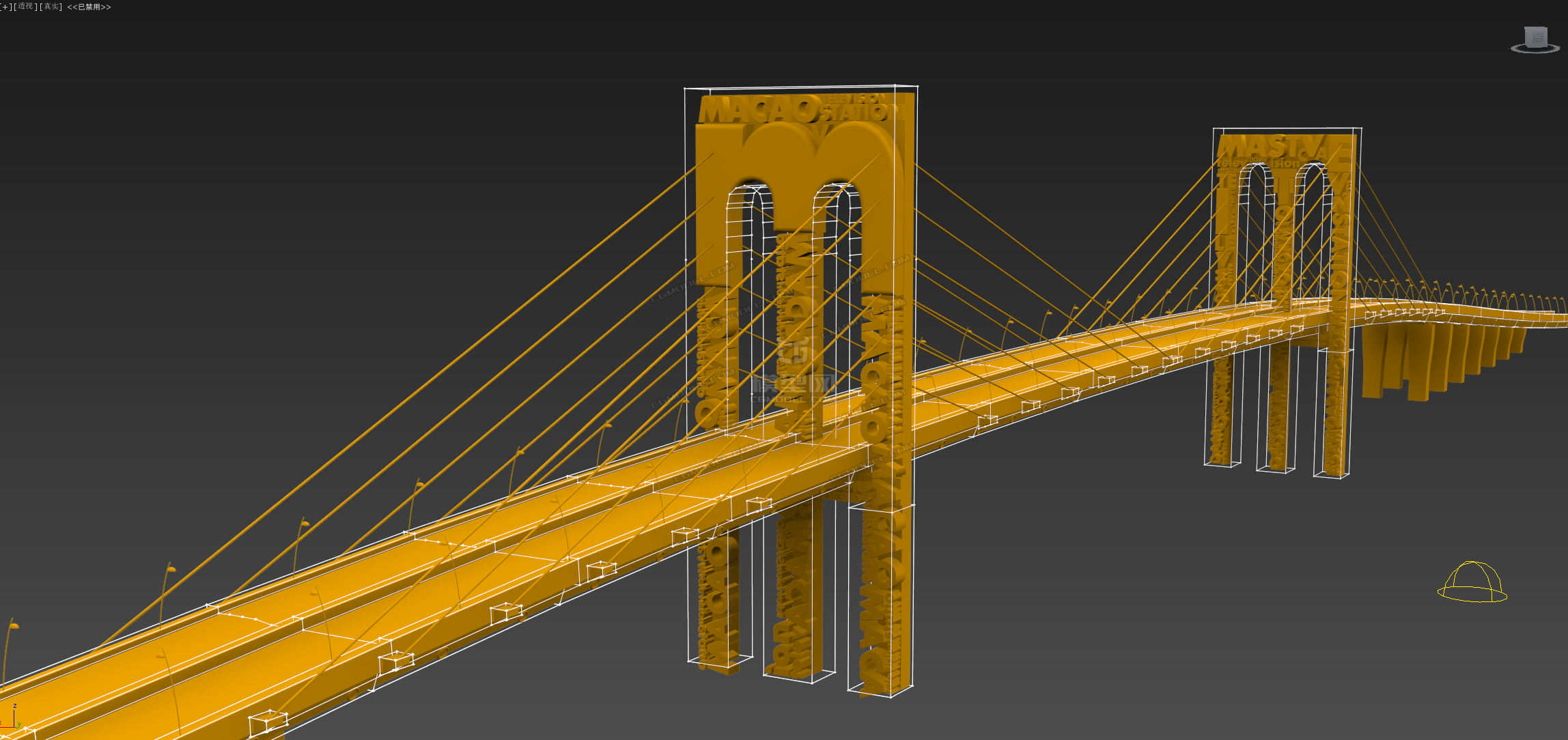
Task: Click the <<已禁用>> viewport label
Action: coord(89,7)
